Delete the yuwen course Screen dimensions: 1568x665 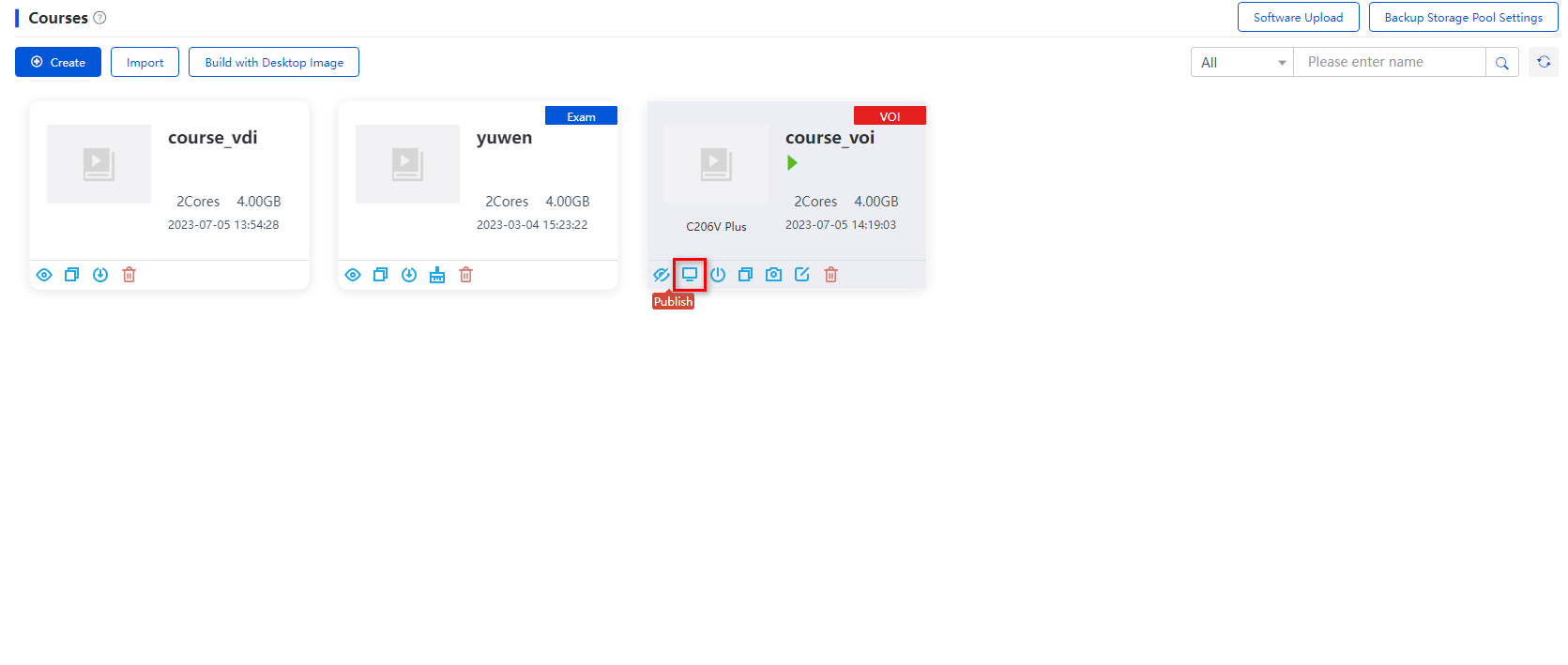466,275
